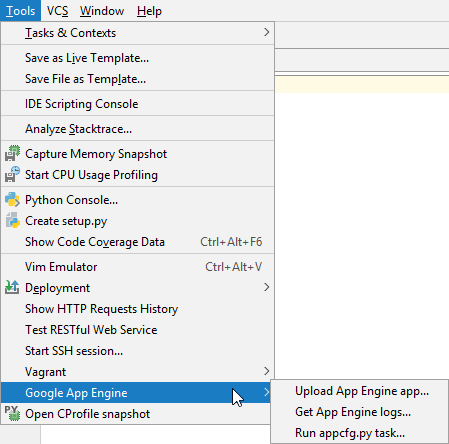
Task: Select Upload App Engine app...
Action: (x=360, y=391)
